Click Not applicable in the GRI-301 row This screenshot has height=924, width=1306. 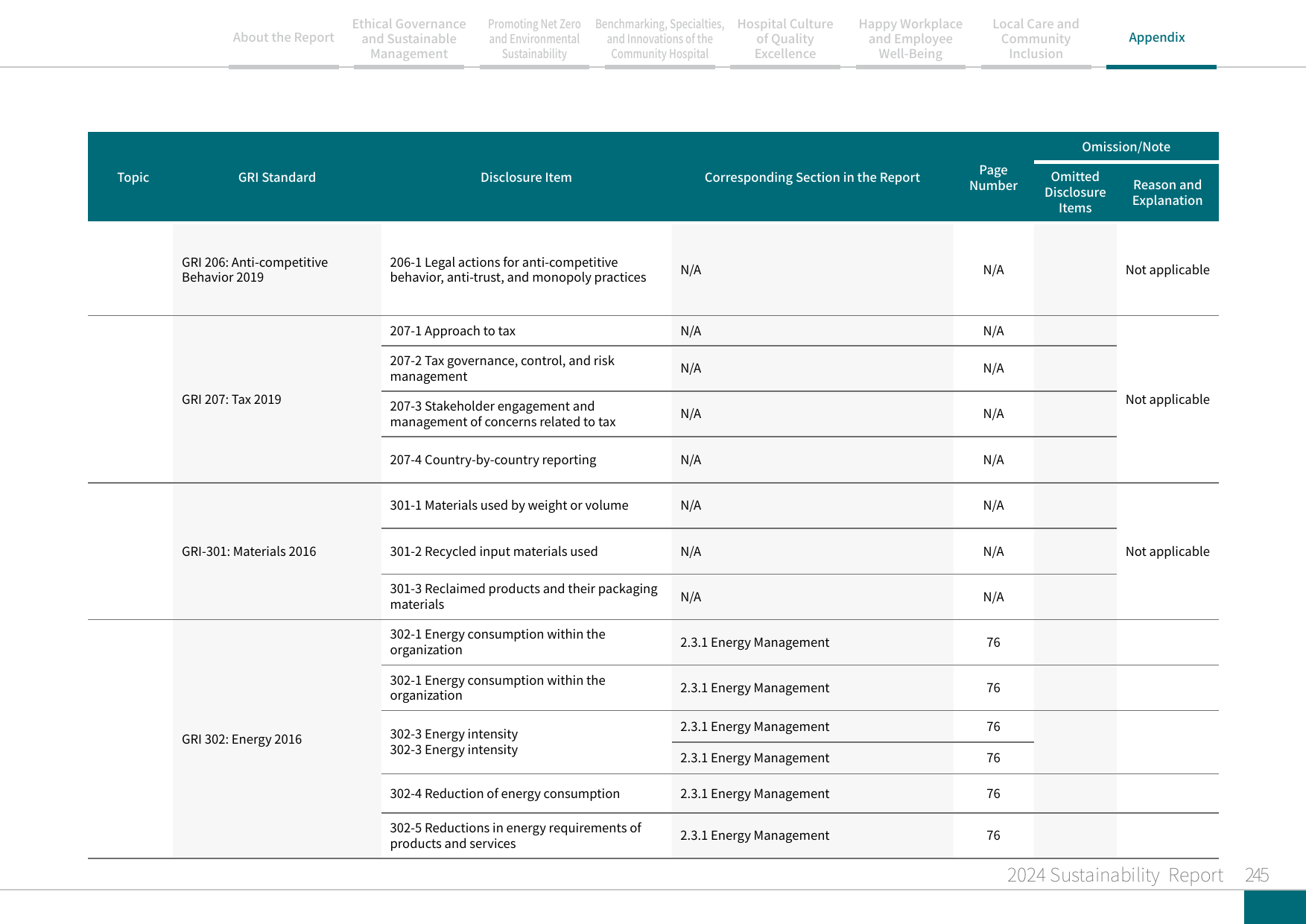click(x=1167, y=551)
